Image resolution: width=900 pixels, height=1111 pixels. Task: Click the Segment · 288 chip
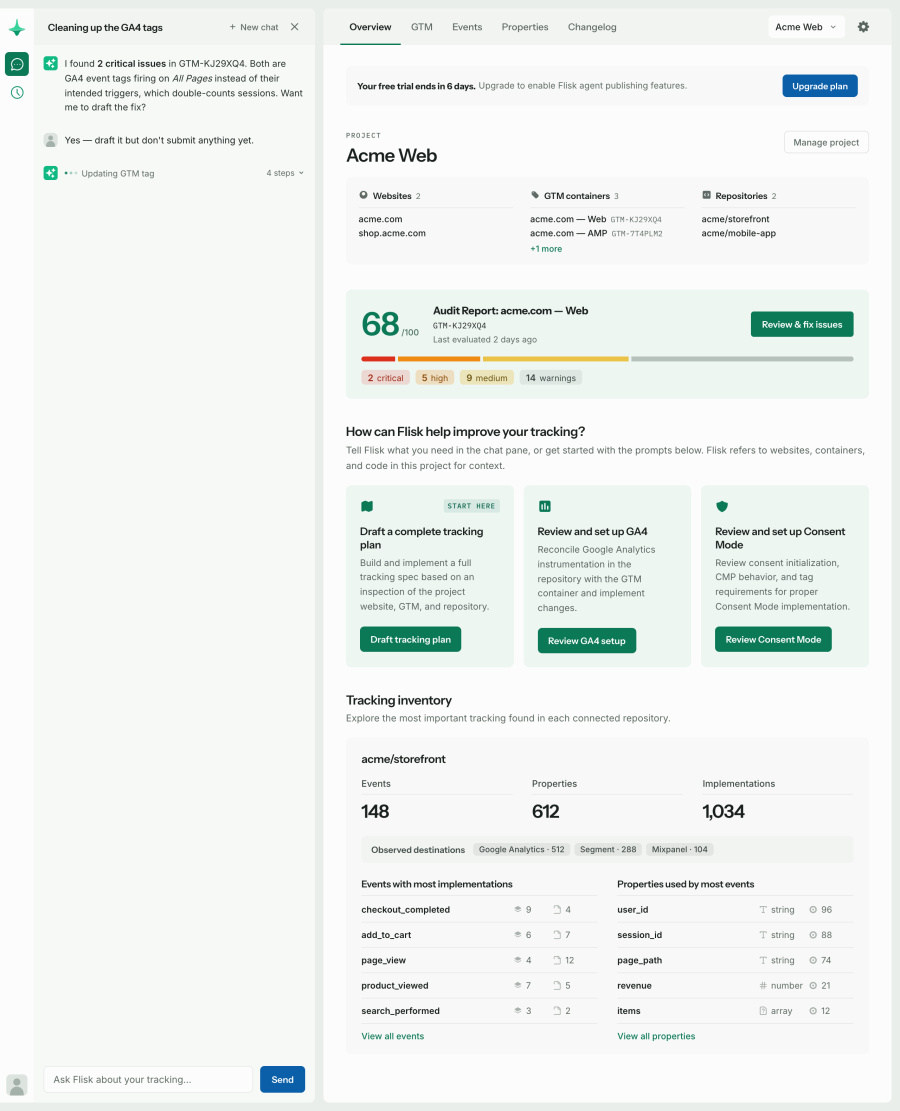[x=608, y=849]
